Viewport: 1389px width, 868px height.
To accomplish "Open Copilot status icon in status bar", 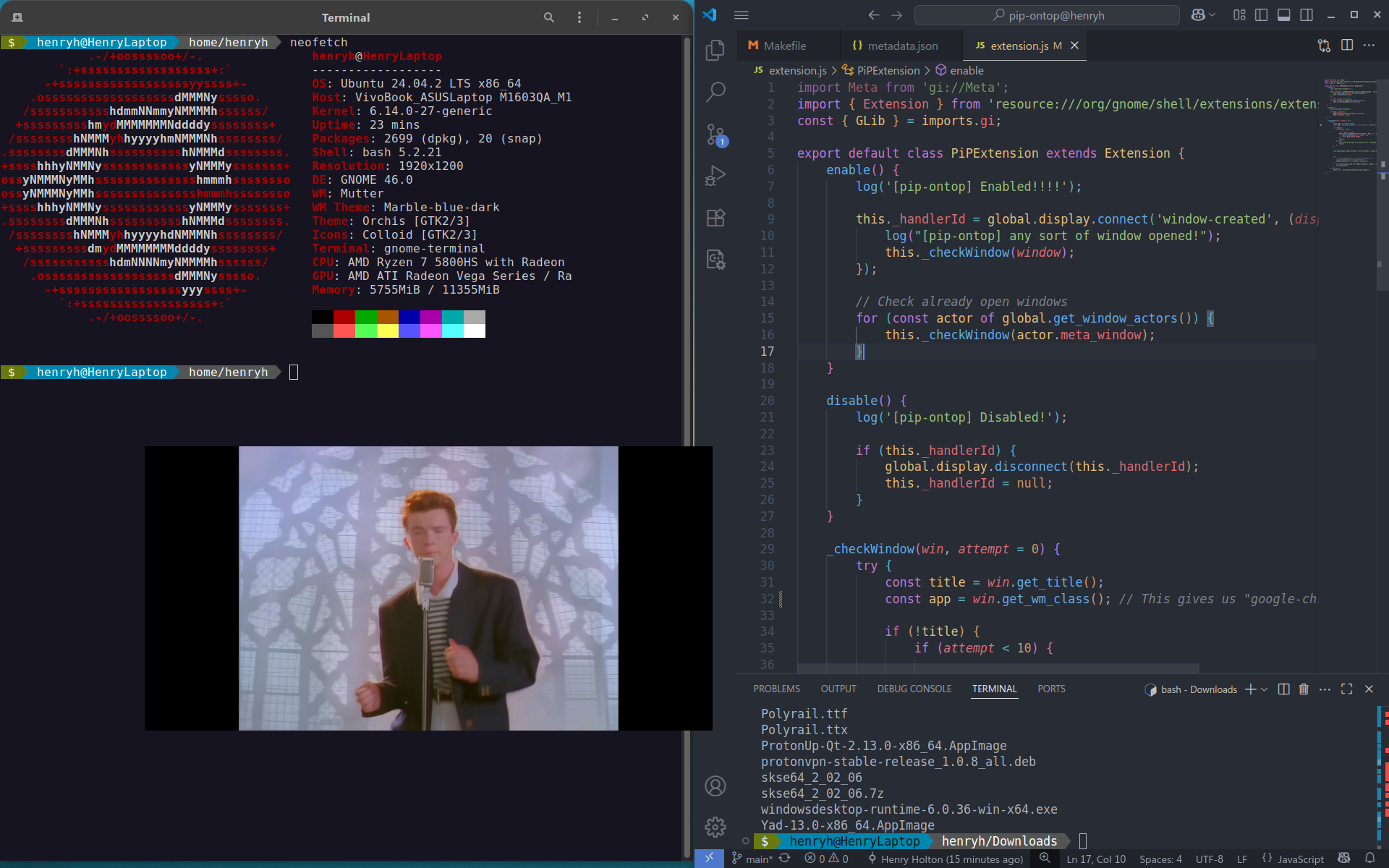I will click(1344, 859).
